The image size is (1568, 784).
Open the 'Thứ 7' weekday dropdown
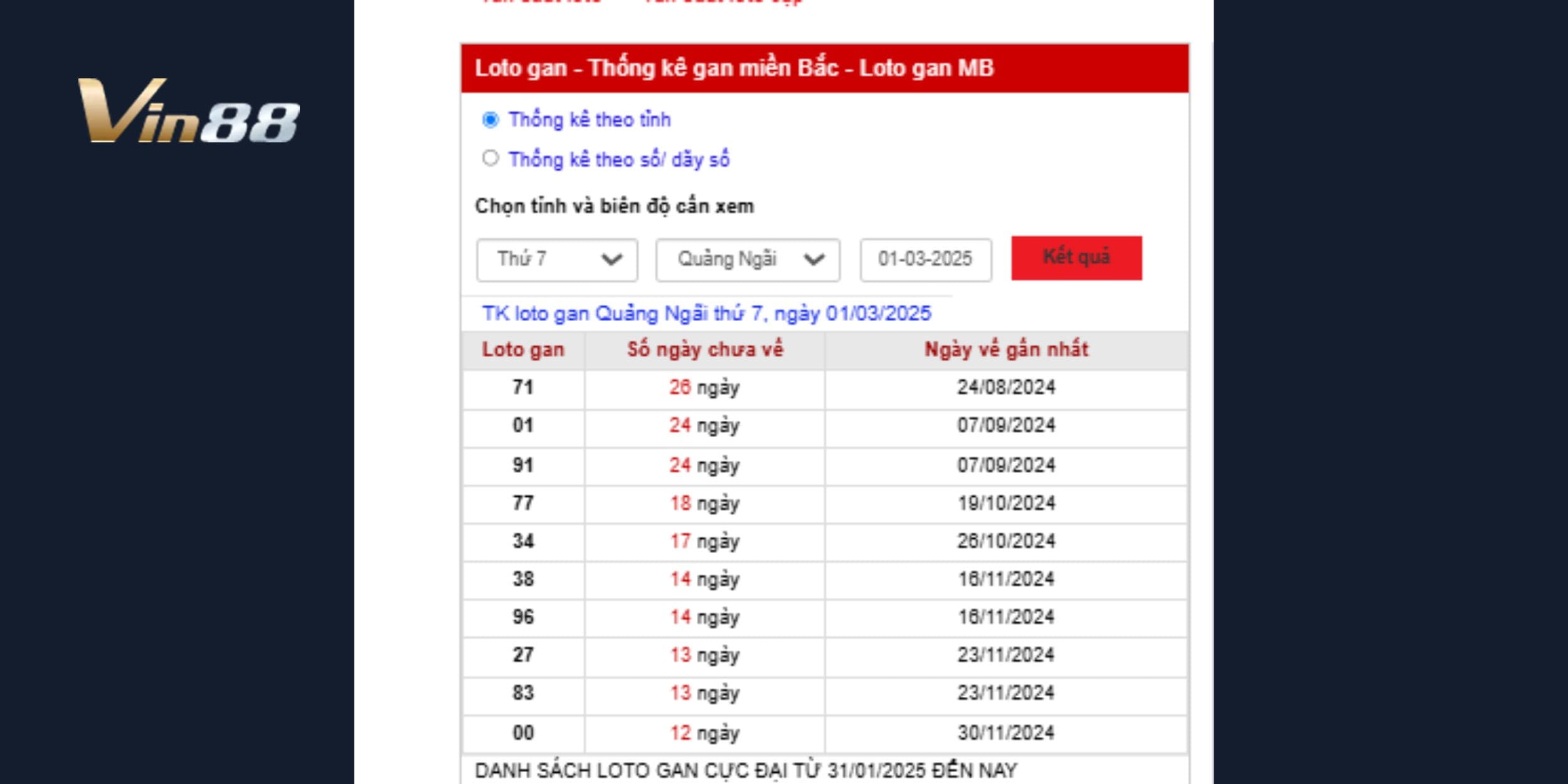coord(557,259)
